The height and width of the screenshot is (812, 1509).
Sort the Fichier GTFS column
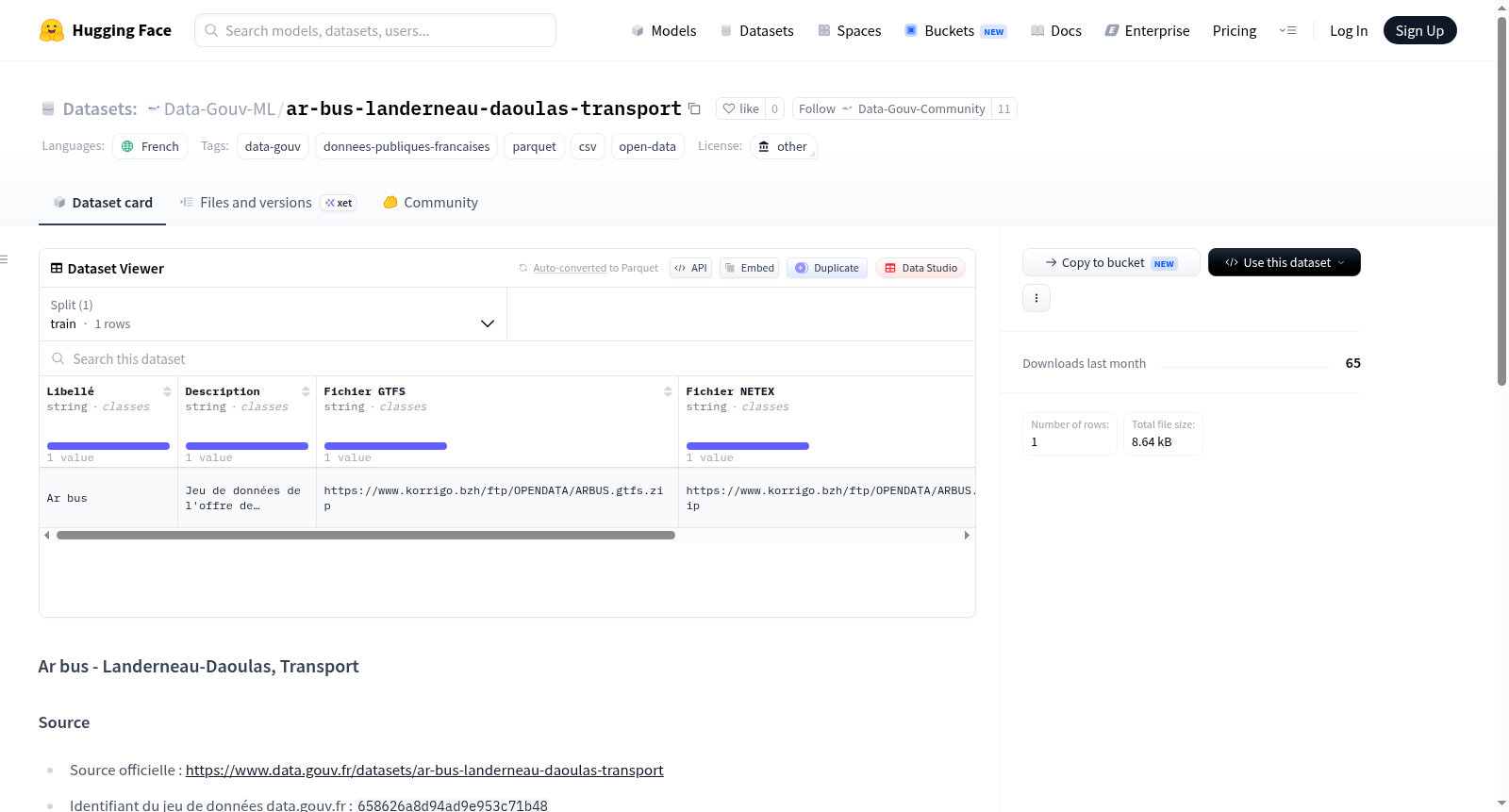668,391
